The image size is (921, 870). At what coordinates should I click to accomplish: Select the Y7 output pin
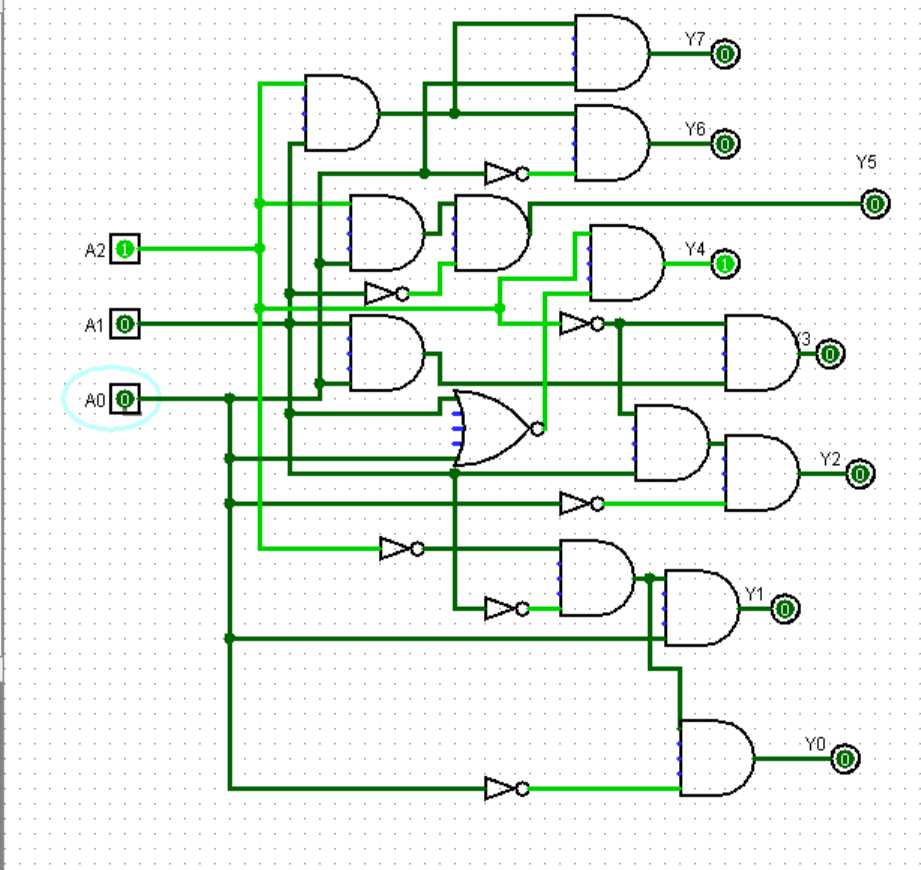(x=726, y=53)
